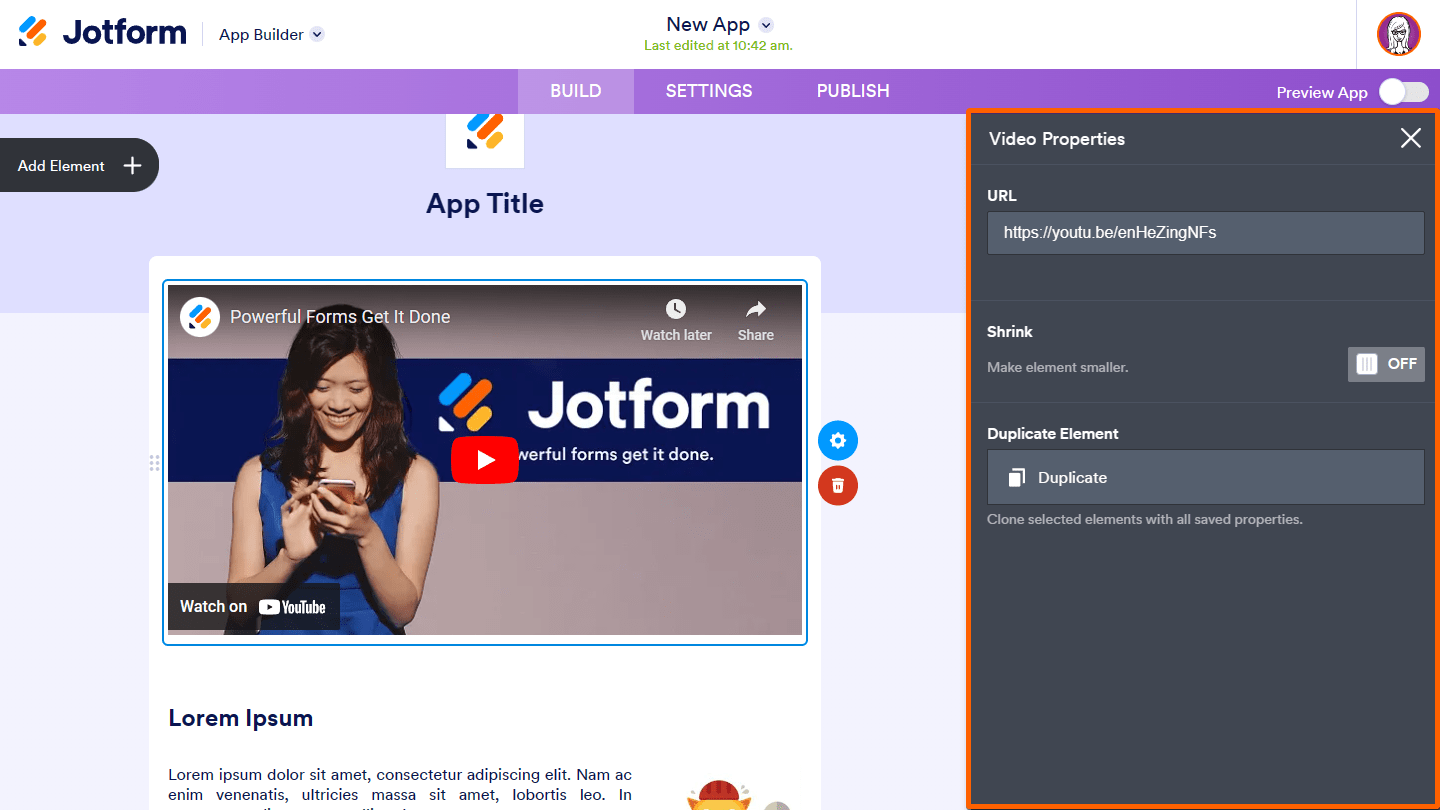Click the 'Make element smaller.' description
The width and height of the screenshot is (1440, 810).
click(1058, 367)
